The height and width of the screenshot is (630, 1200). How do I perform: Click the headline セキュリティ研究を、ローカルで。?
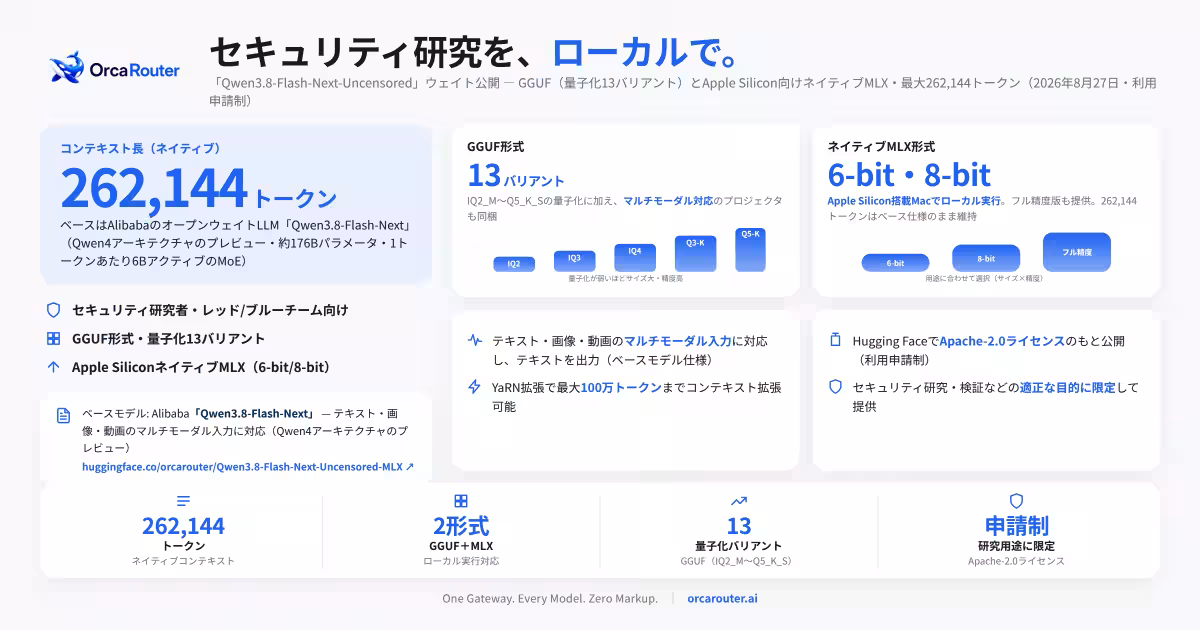tap(476, 52)
